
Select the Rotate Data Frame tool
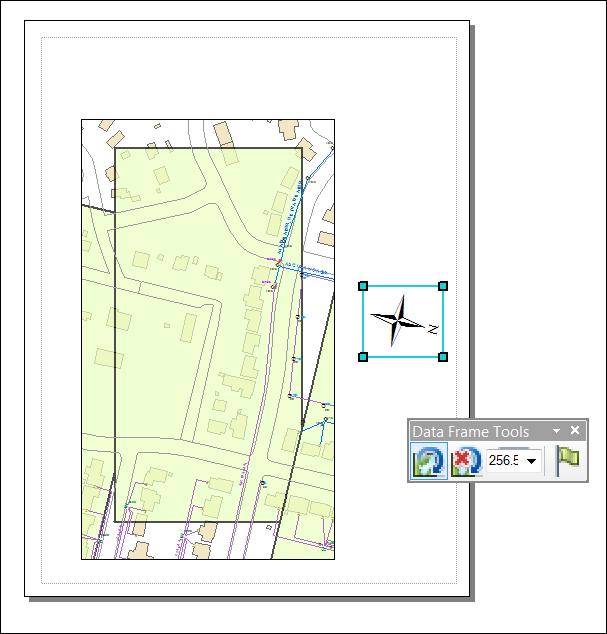(429, 461)
